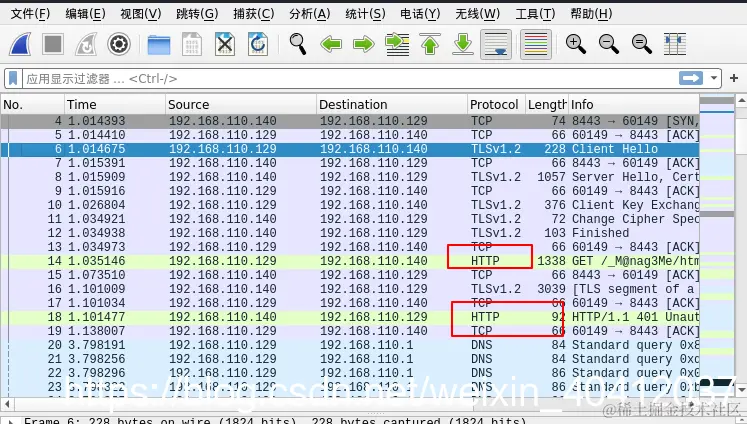Open capture options gear icon
The height and width of the screenshot is (424, 747).
click(119, 44)
